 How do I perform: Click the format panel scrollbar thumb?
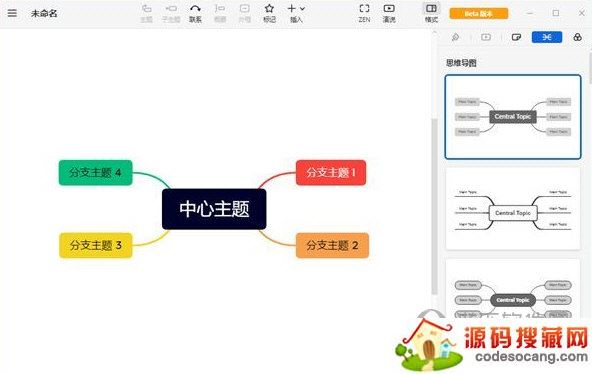[x=590, y=68]
